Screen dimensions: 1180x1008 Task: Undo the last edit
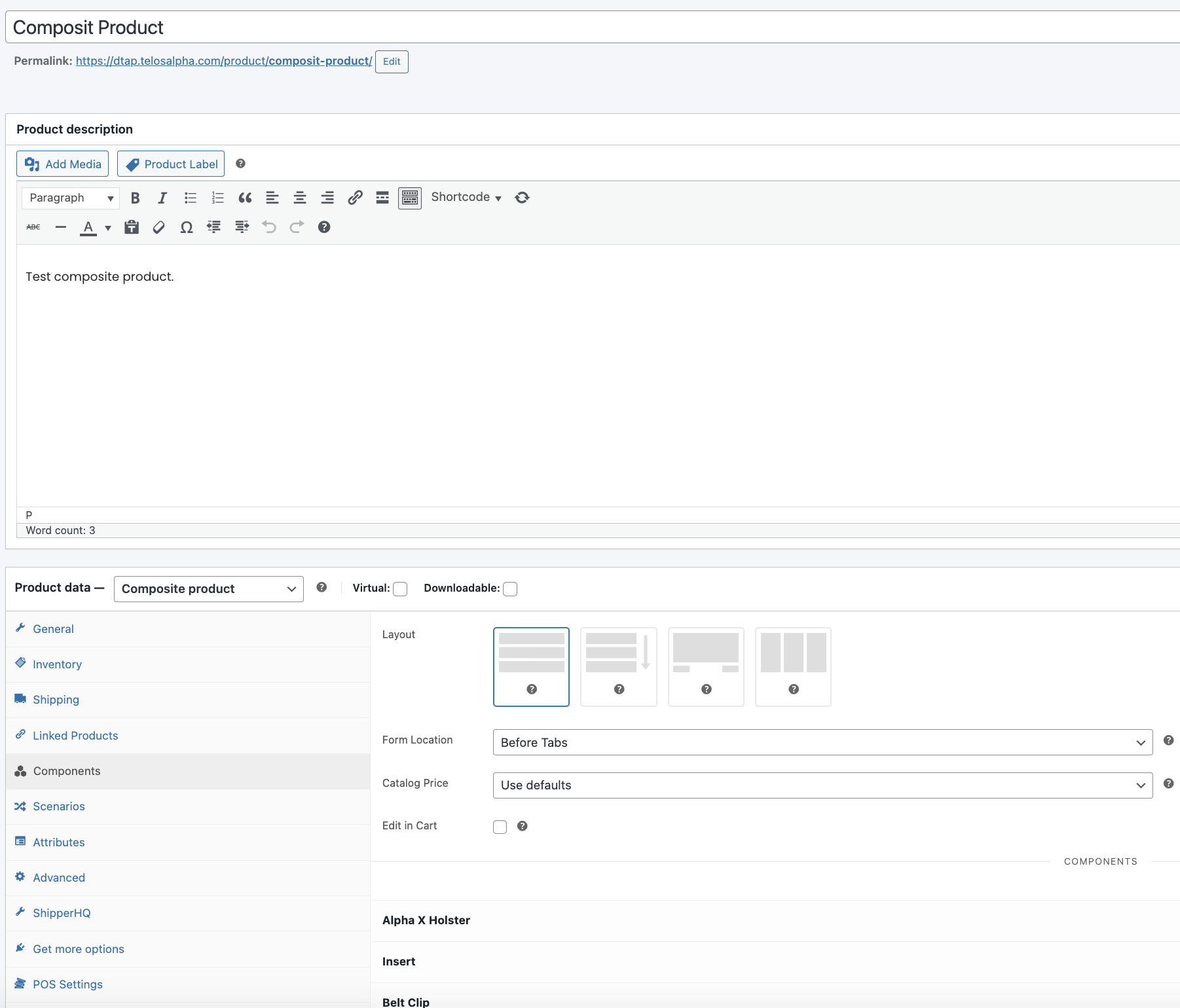click(x=269, y=227)
